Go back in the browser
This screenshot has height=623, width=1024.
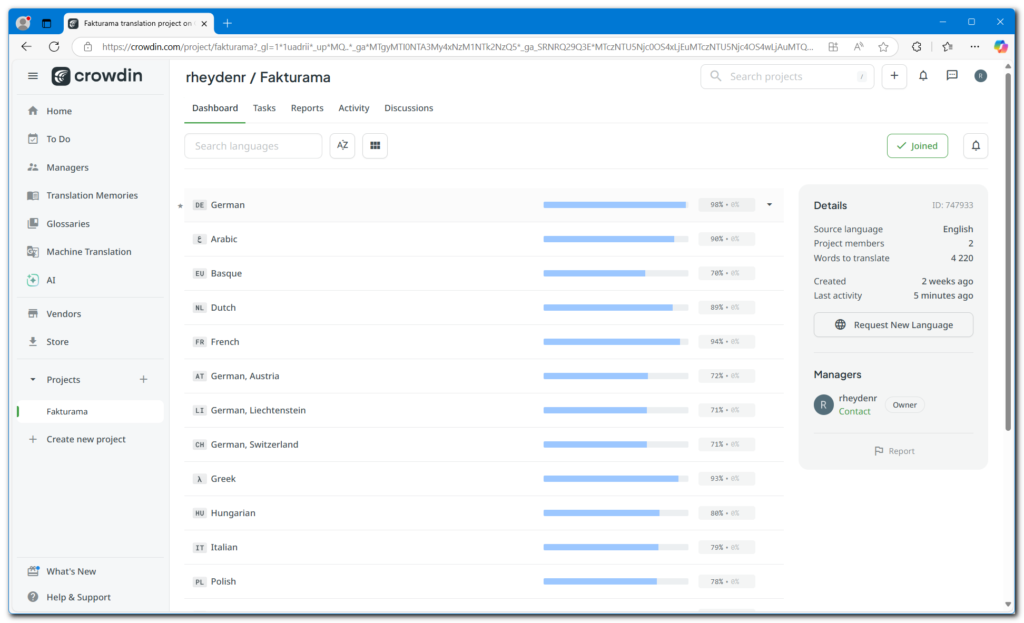pyautogui.click(x=26, y=46)
